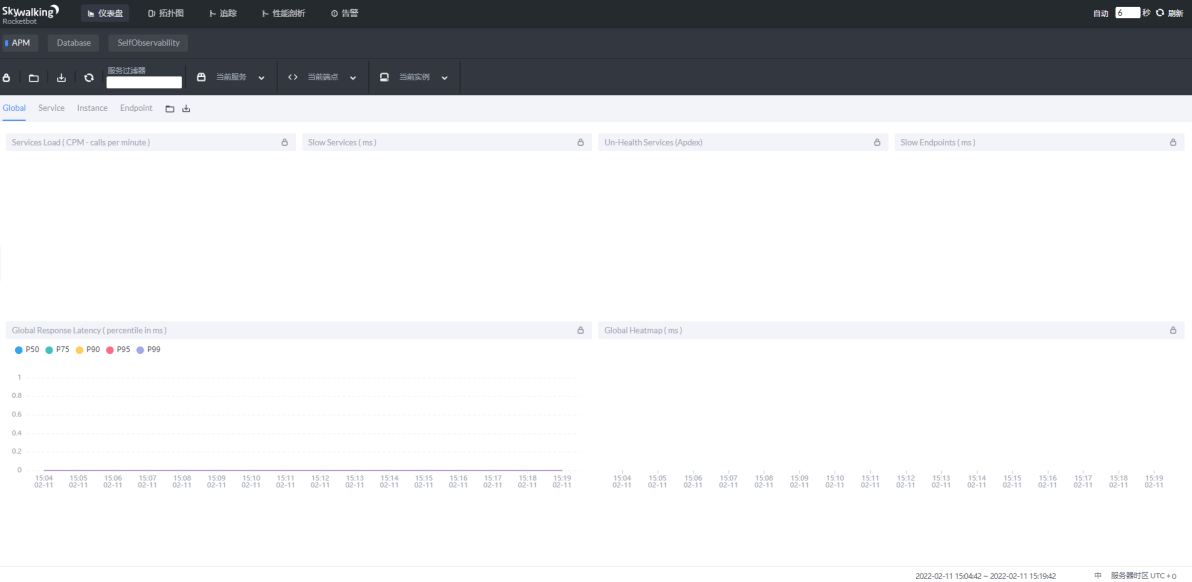
Task: Switch to the Instance tab
Action: (x=92, y=108)
